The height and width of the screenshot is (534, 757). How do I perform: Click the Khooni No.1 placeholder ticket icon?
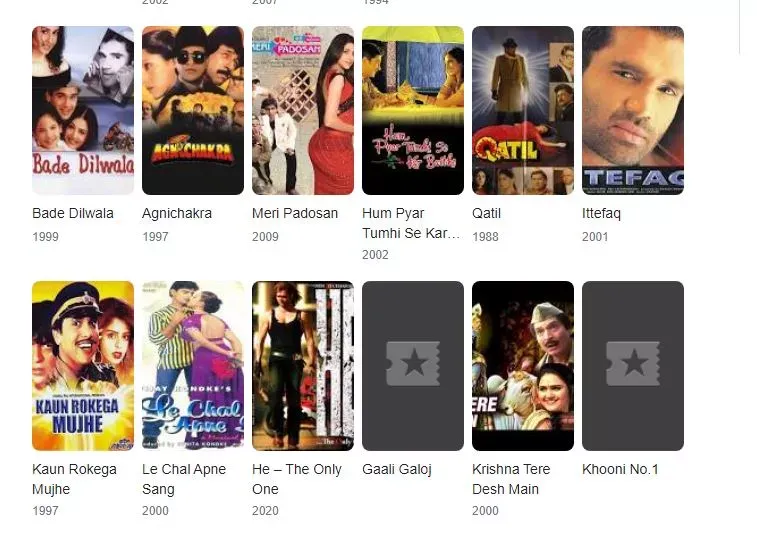[633, 364]
